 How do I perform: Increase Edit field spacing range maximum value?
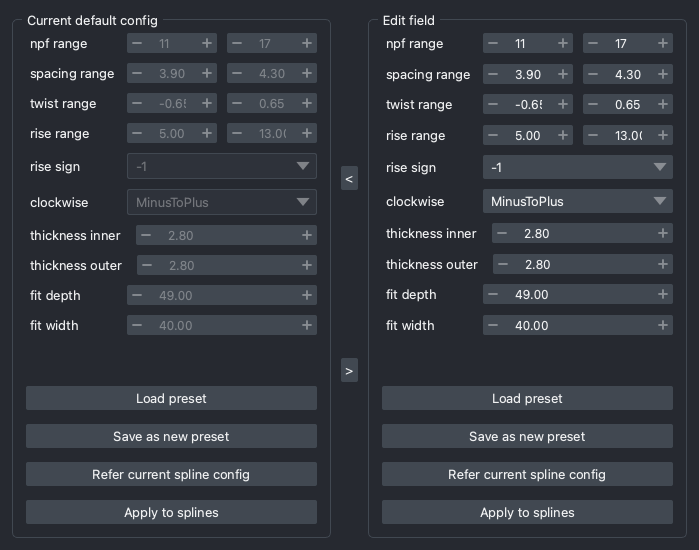tap(662, 74)
